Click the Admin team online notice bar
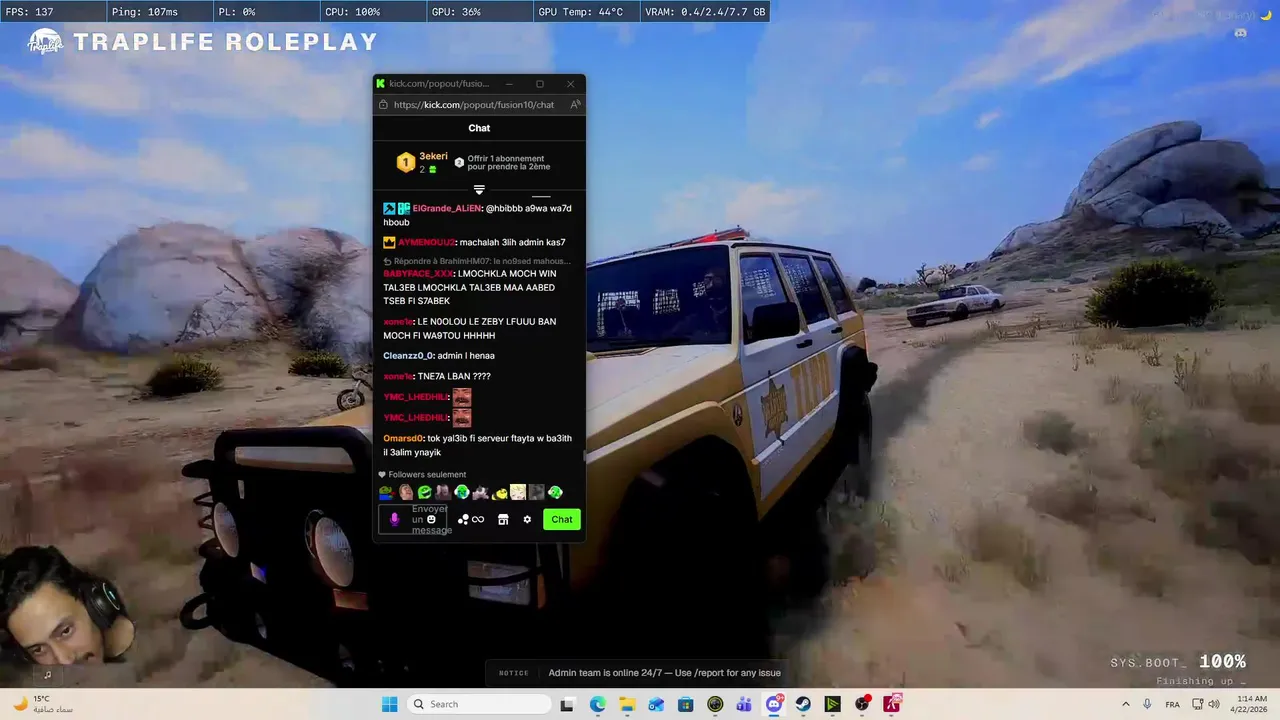 point(638,673)
